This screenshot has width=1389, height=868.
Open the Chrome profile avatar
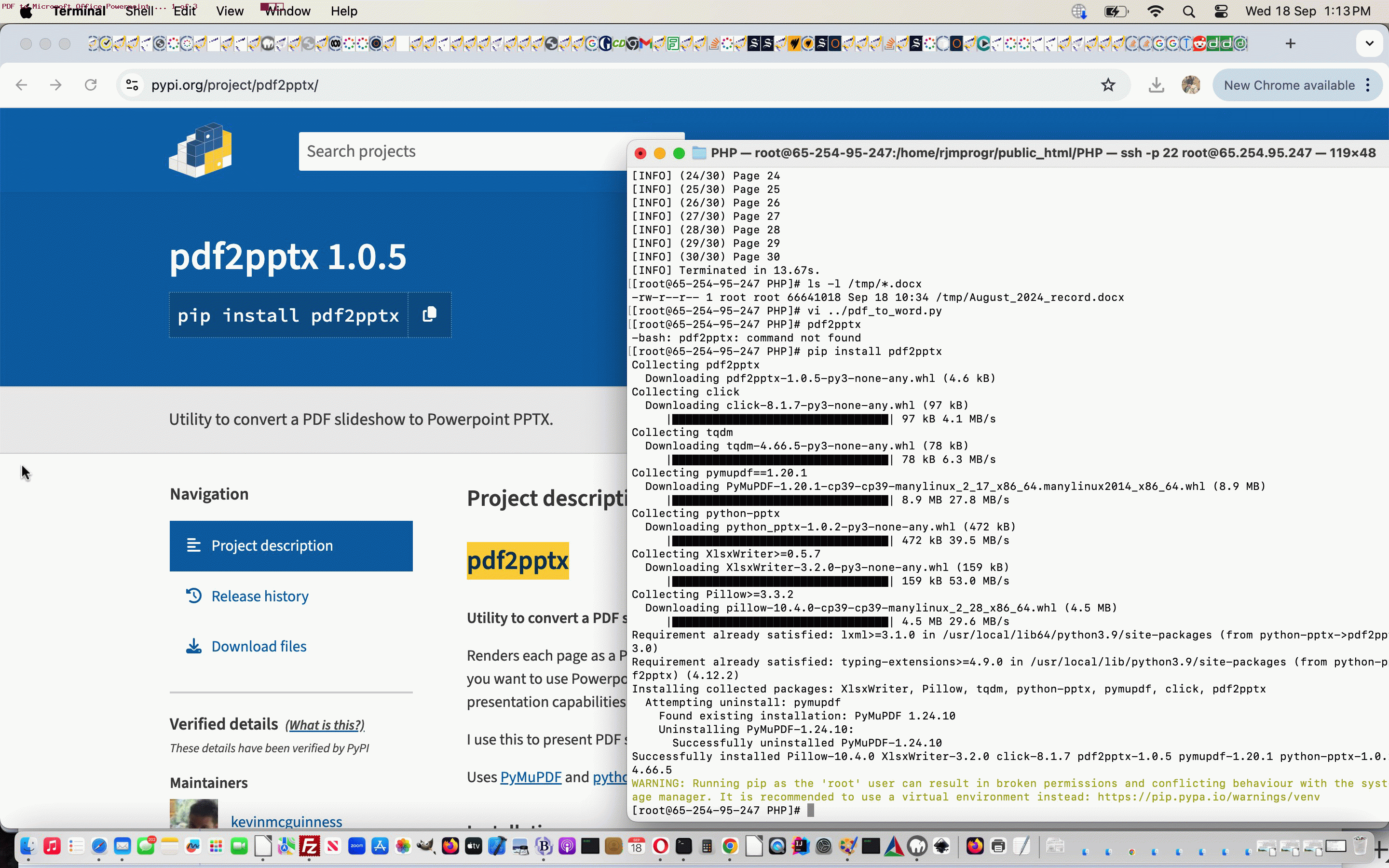tap(1190, 85)
